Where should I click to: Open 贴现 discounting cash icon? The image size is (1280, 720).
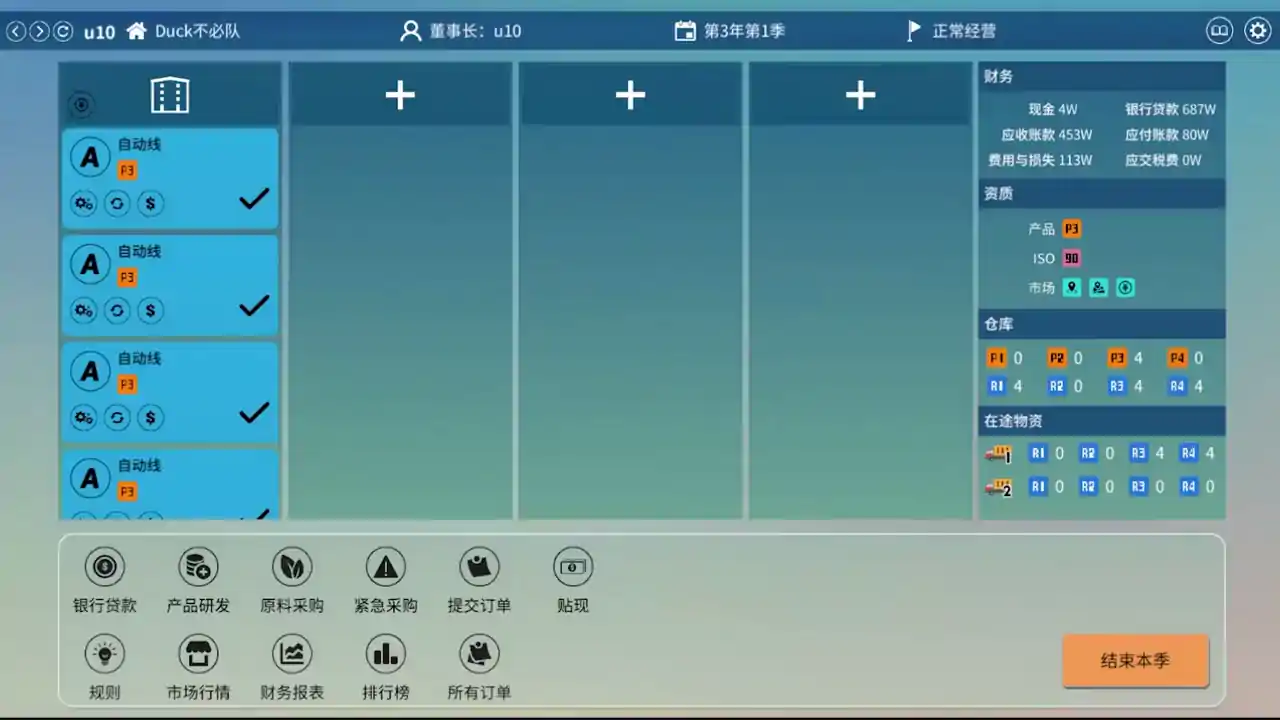point(573,568)
